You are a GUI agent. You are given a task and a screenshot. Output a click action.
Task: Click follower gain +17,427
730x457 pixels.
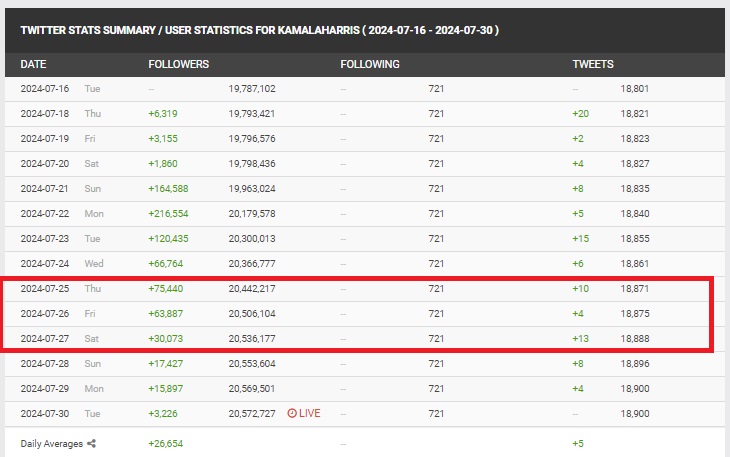pos(165,363)
